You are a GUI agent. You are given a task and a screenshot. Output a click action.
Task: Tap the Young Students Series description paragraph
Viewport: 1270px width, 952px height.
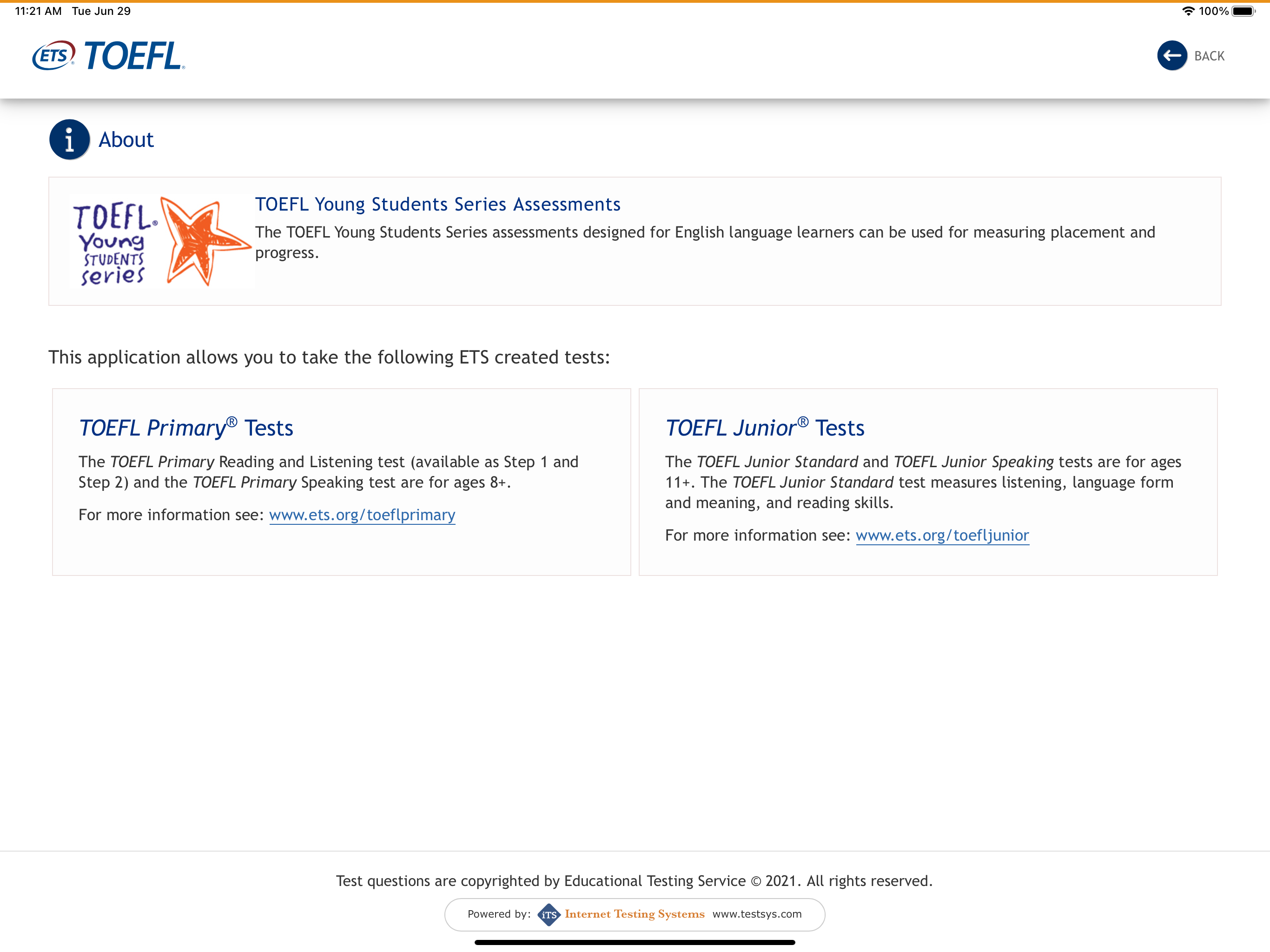[705, 242]
